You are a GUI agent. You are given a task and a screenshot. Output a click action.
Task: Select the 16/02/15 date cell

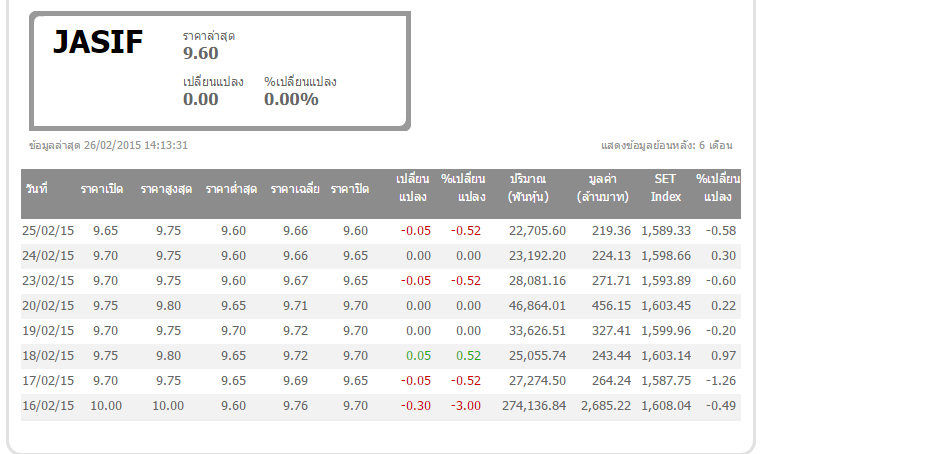48,406
